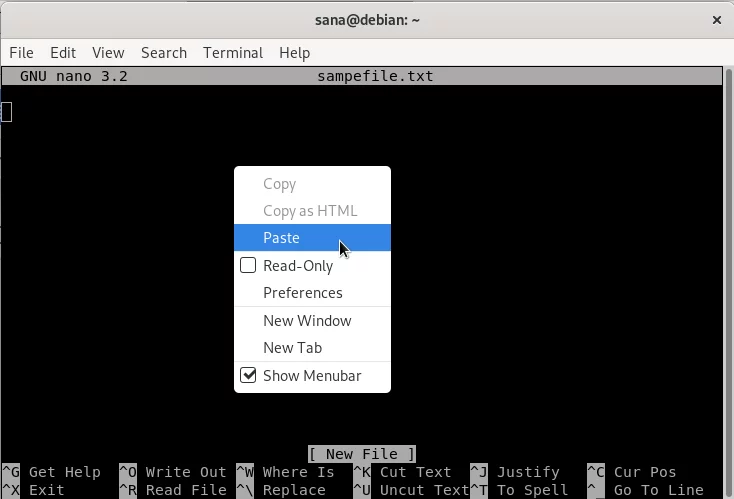Open Preferences from the context menu
The image size is (734, 499).
point(312,293)
